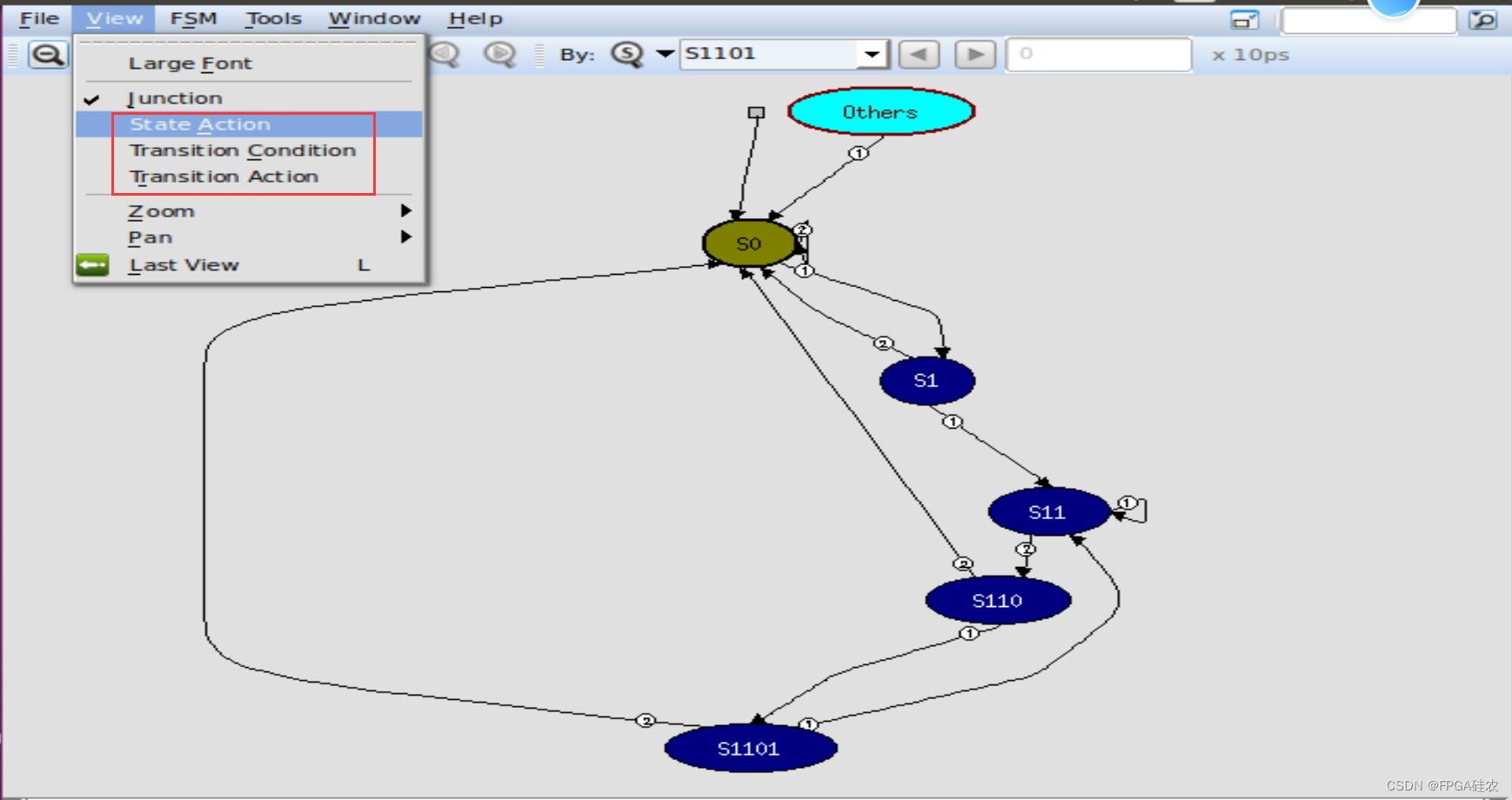1512x800 pixels.
Task: Open the Help menu
Action: coord(475,18)
